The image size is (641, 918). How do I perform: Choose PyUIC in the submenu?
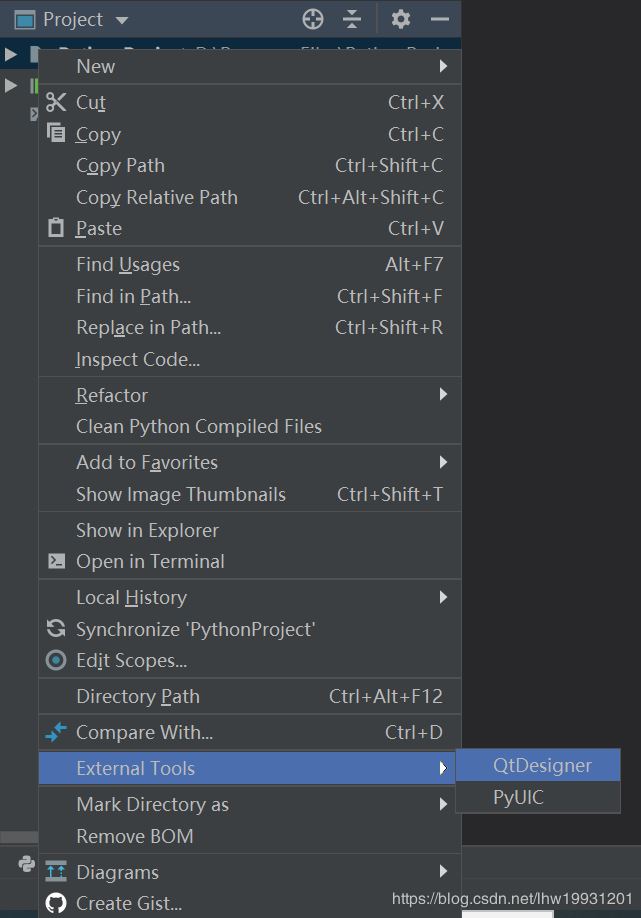tap(518, 797)
